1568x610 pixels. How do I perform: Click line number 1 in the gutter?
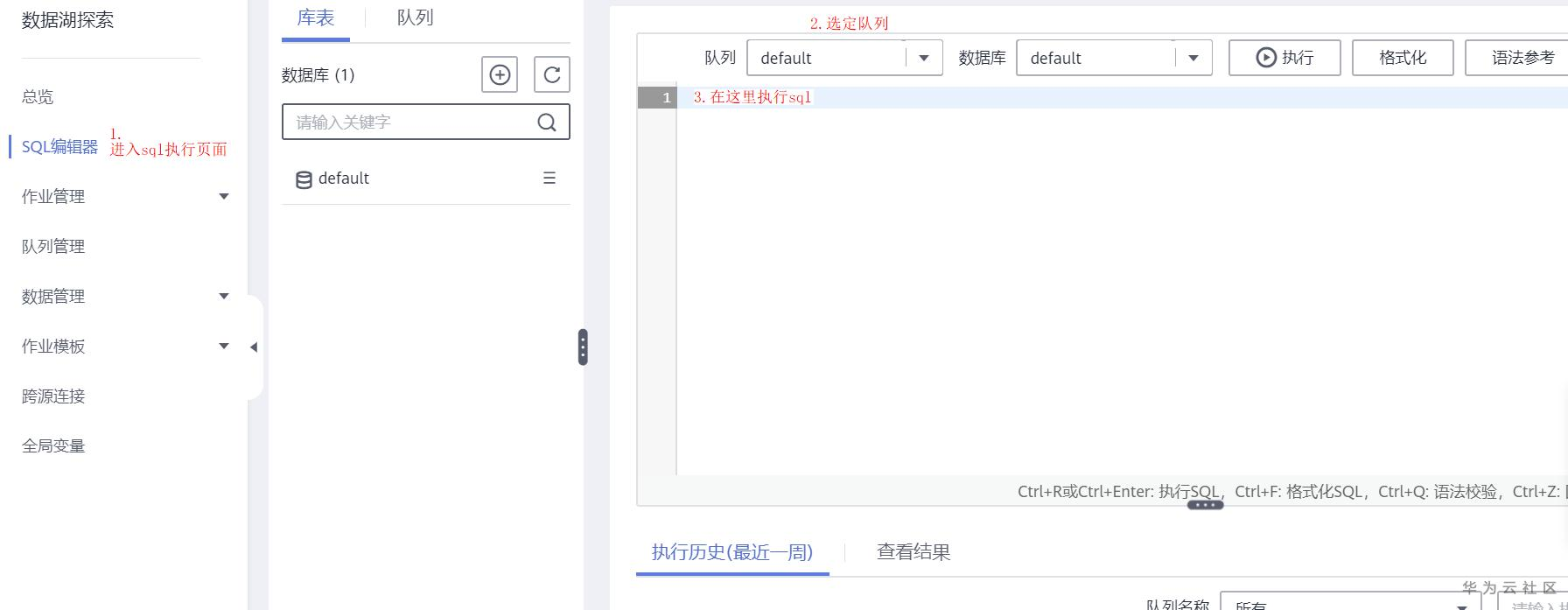click(x=657, y=97)
